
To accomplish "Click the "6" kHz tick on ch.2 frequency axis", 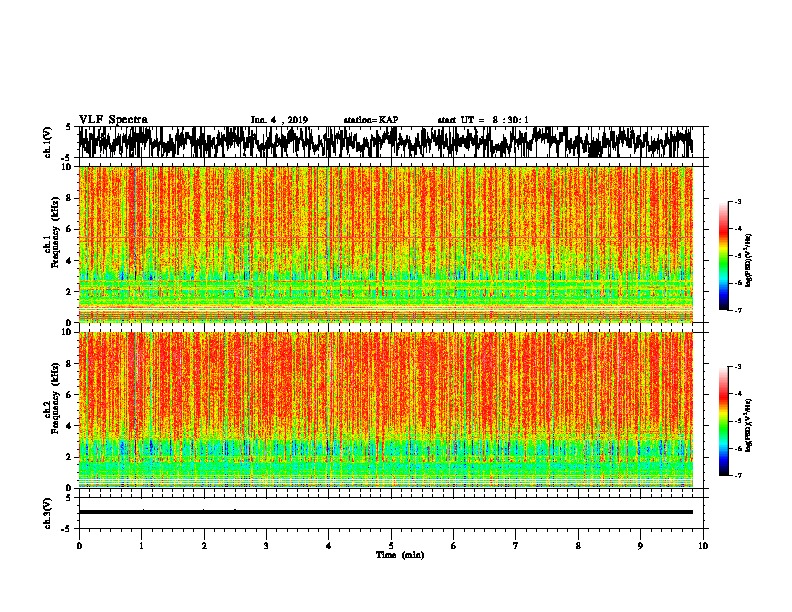I will (70, 395).
